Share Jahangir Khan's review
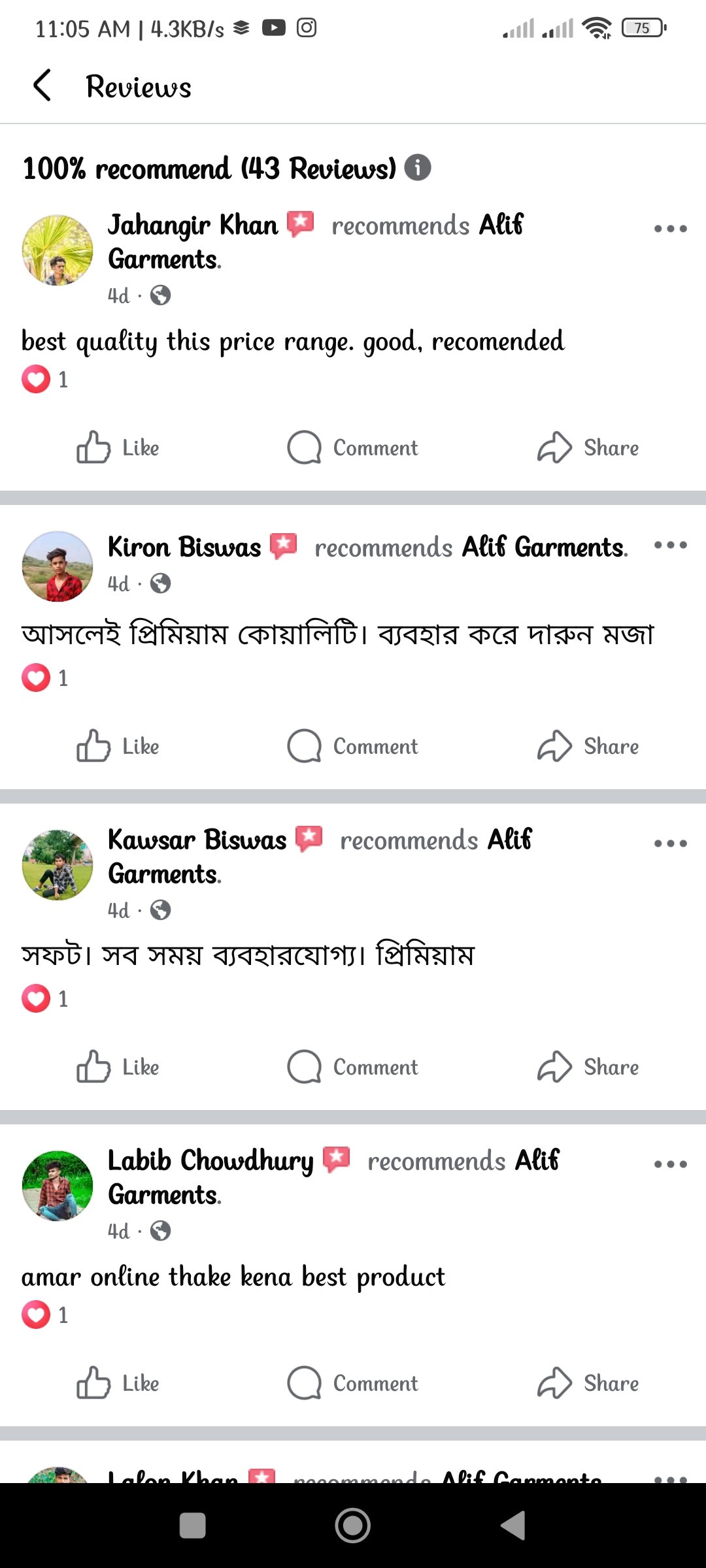The height and width of the screenshot is (1568, 706). (x=588, y=448)
